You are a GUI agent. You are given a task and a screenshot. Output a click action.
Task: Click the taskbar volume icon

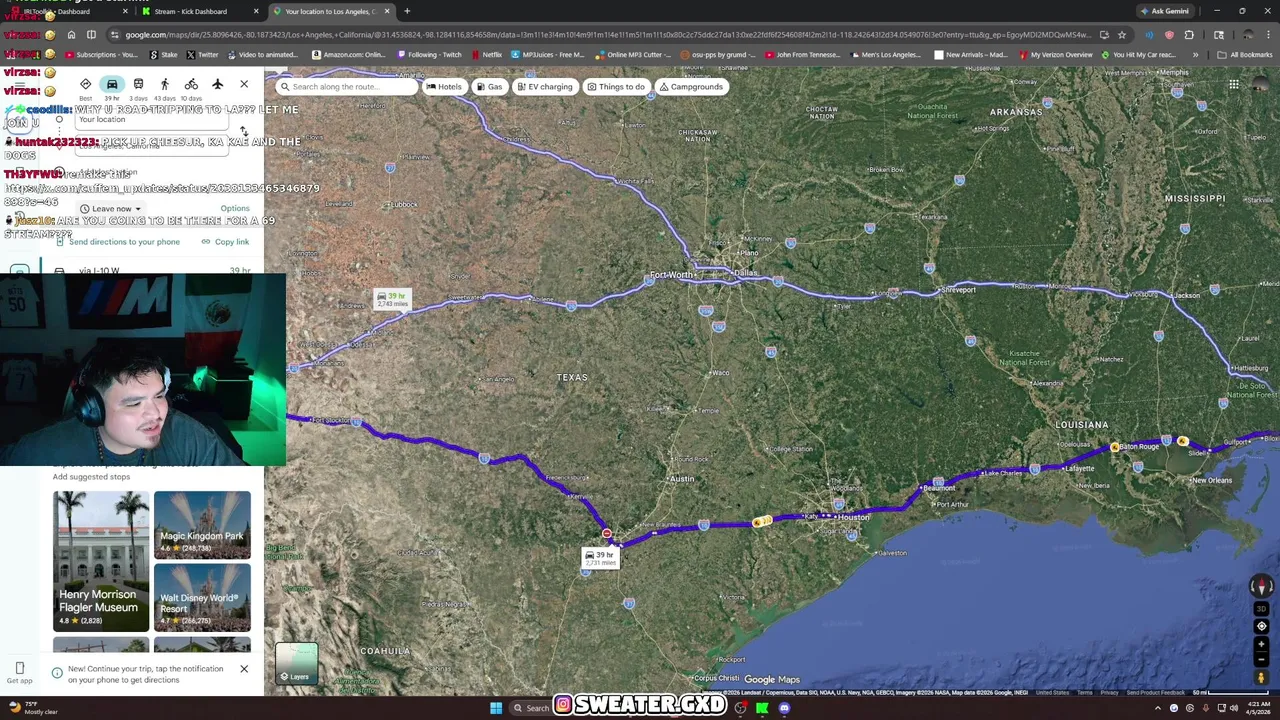[1233, 708]
